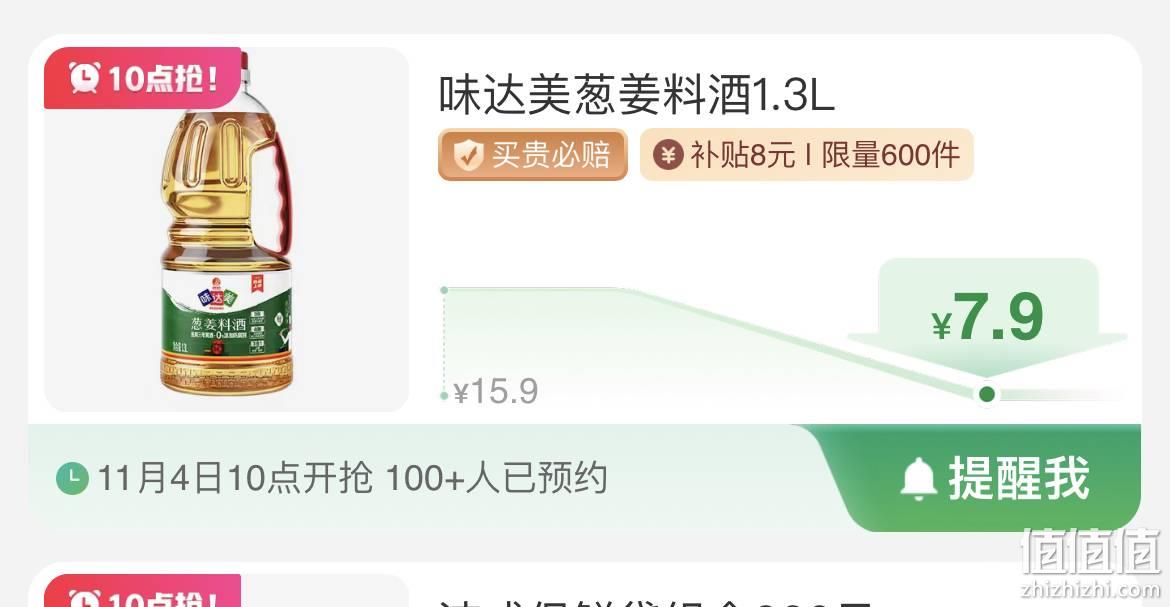Click the 100+人已预约 reservation count
This screenshot has width=1170, height=607.
pyautogui.click(x=497, y=478)
